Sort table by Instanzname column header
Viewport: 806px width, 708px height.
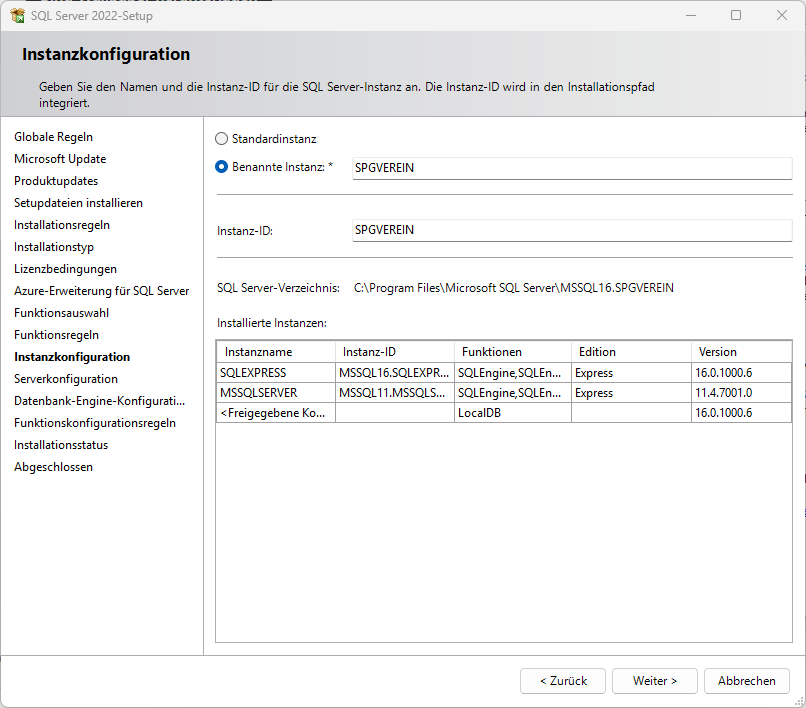(276, 352)
